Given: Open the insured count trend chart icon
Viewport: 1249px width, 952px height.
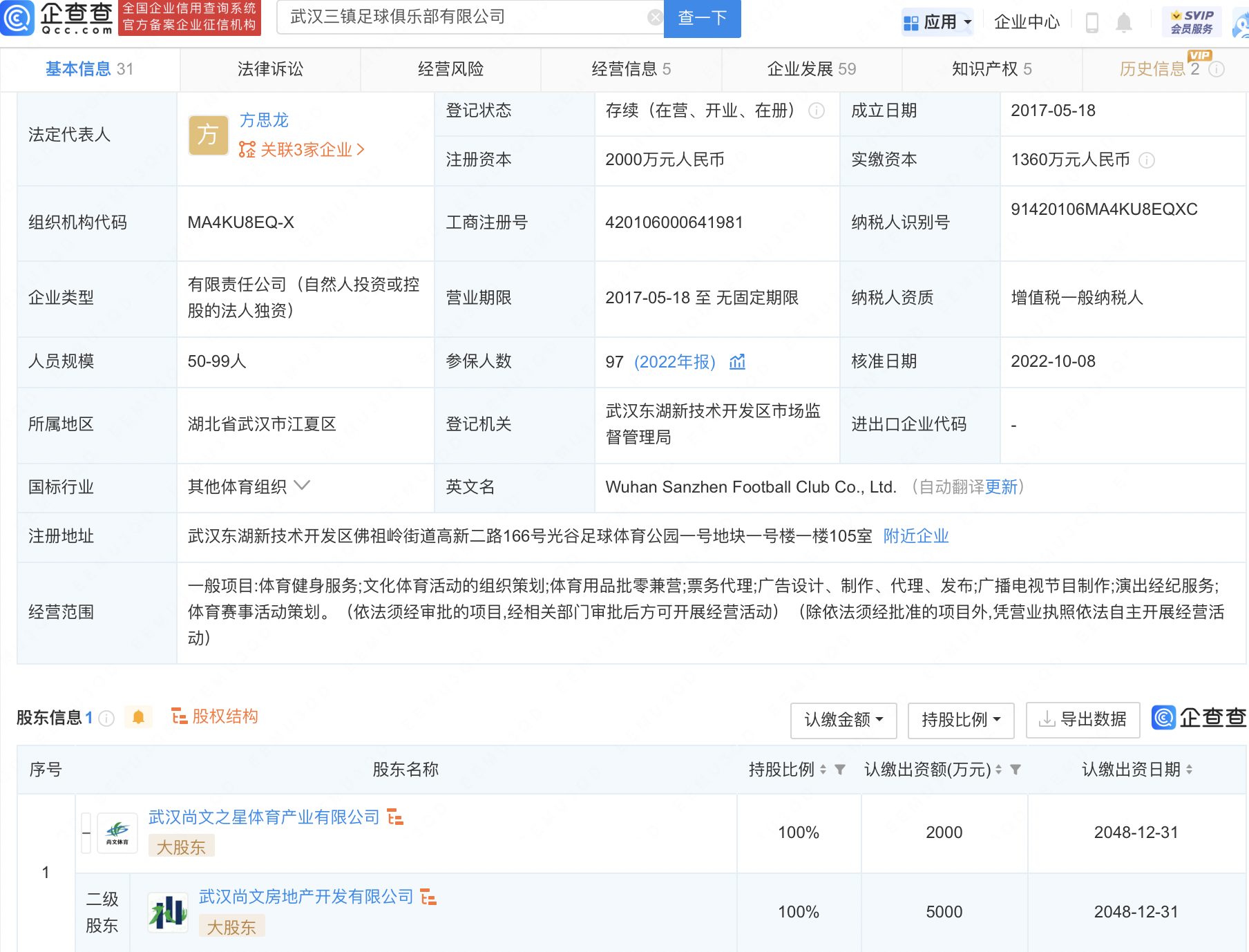Looking at the screenshot, I should point(737,361).
